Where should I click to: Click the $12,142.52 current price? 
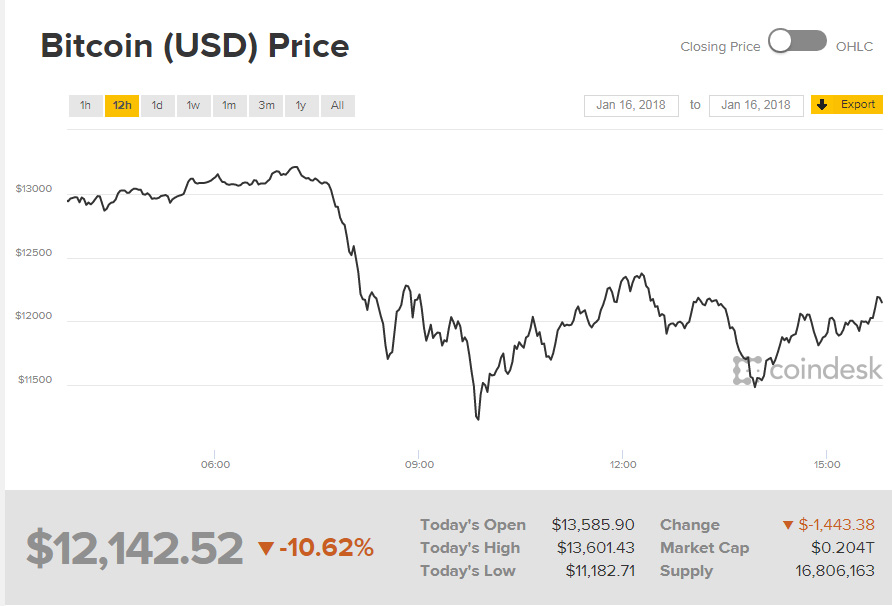tap(135, 548)
